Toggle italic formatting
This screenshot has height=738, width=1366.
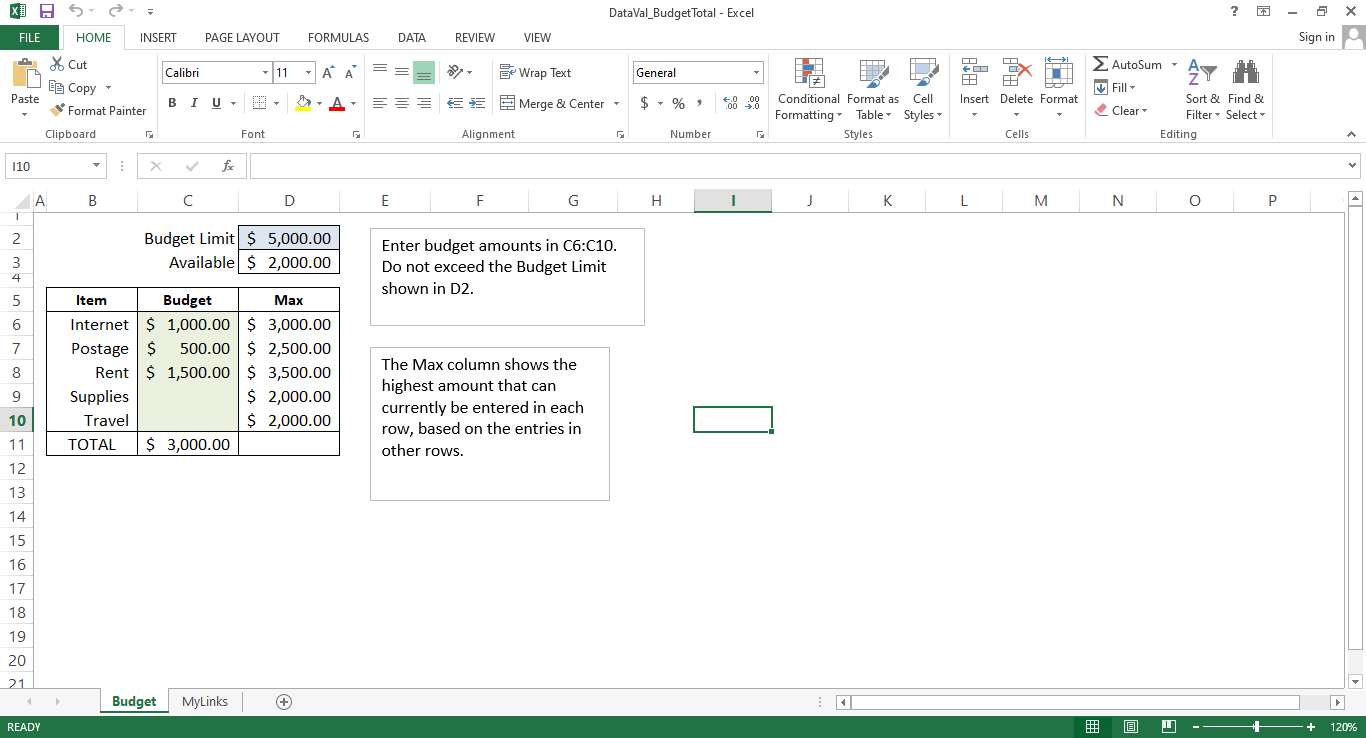pos(193,103)
